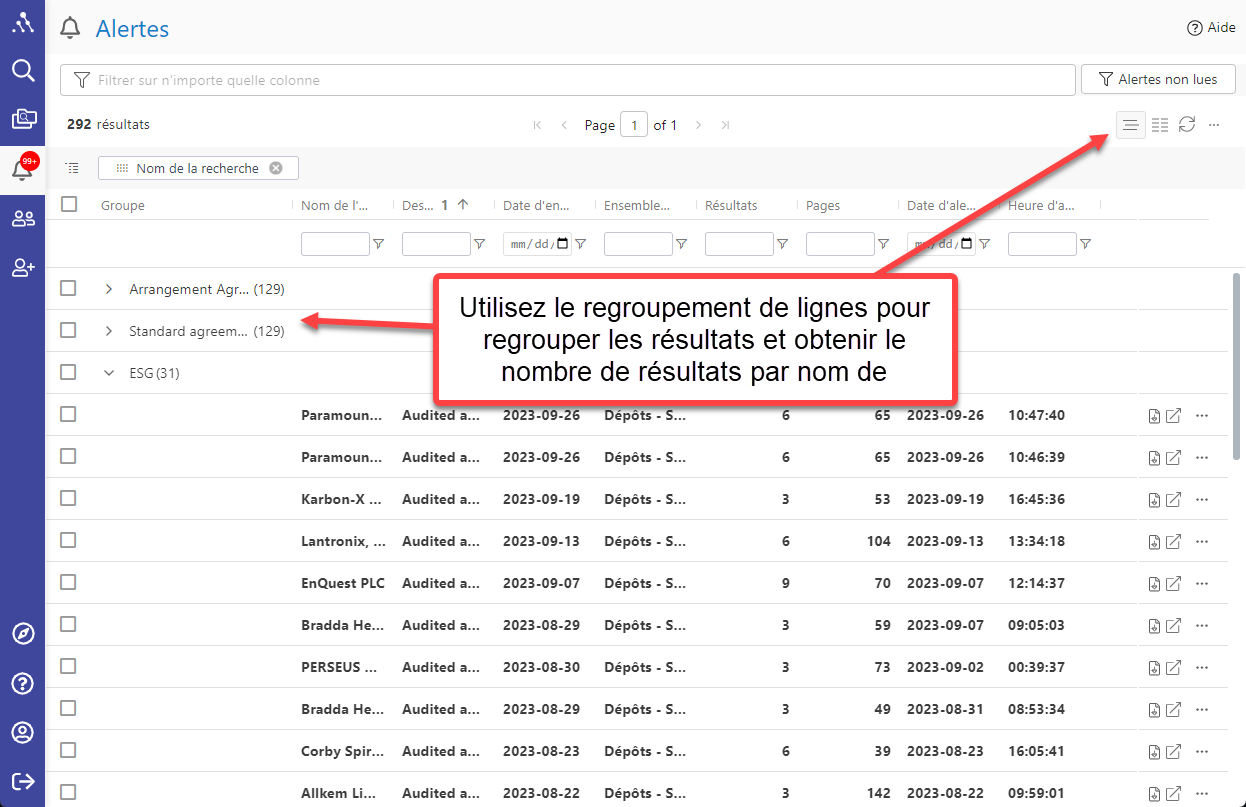This screenshot has width=1246, height=807.
Task: Activate the row grouping view icon
Action: point(1130,125)
